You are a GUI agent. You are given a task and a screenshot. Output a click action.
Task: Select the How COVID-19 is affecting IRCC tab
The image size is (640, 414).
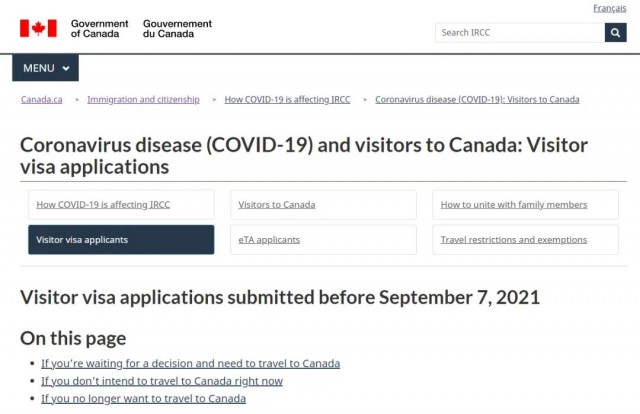click(x=121, y=205)
